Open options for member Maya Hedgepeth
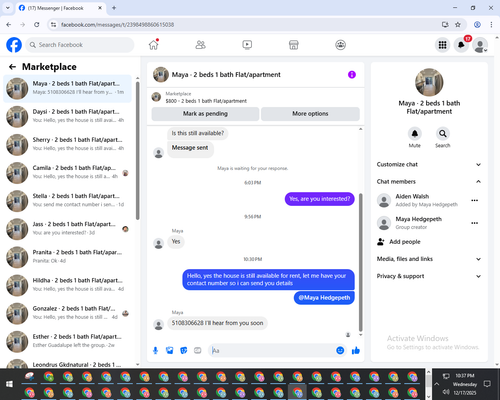The width and height of the screenshot is (500, 400). (x=475, y=223)
